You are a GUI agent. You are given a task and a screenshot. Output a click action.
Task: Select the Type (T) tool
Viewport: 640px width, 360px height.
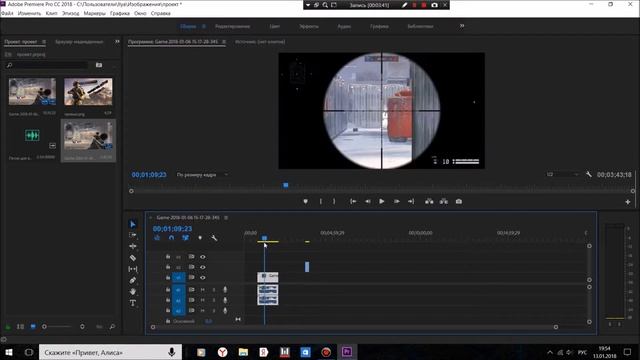coord(133,303)
